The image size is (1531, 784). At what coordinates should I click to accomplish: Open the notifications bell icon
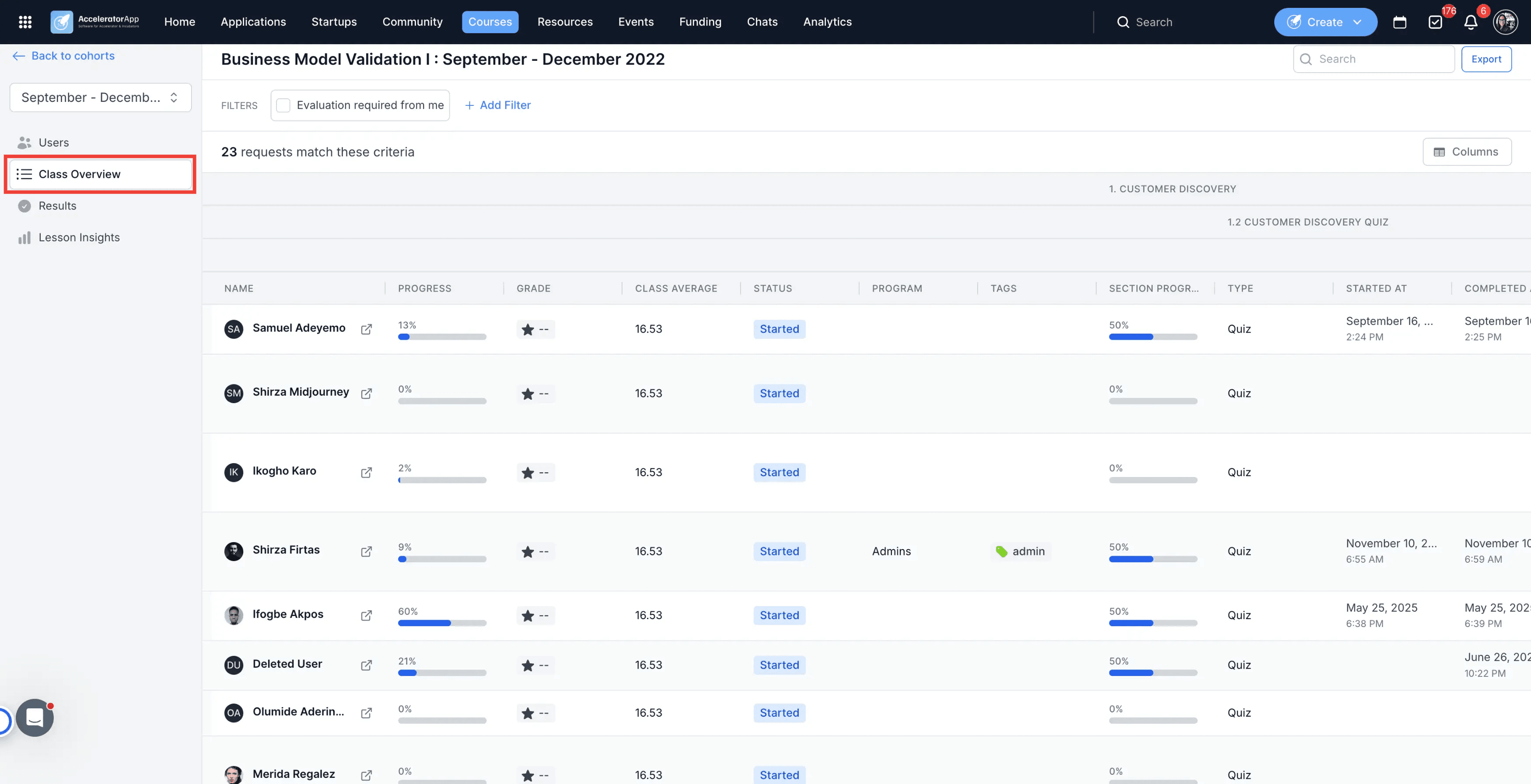coord(1470,22)
